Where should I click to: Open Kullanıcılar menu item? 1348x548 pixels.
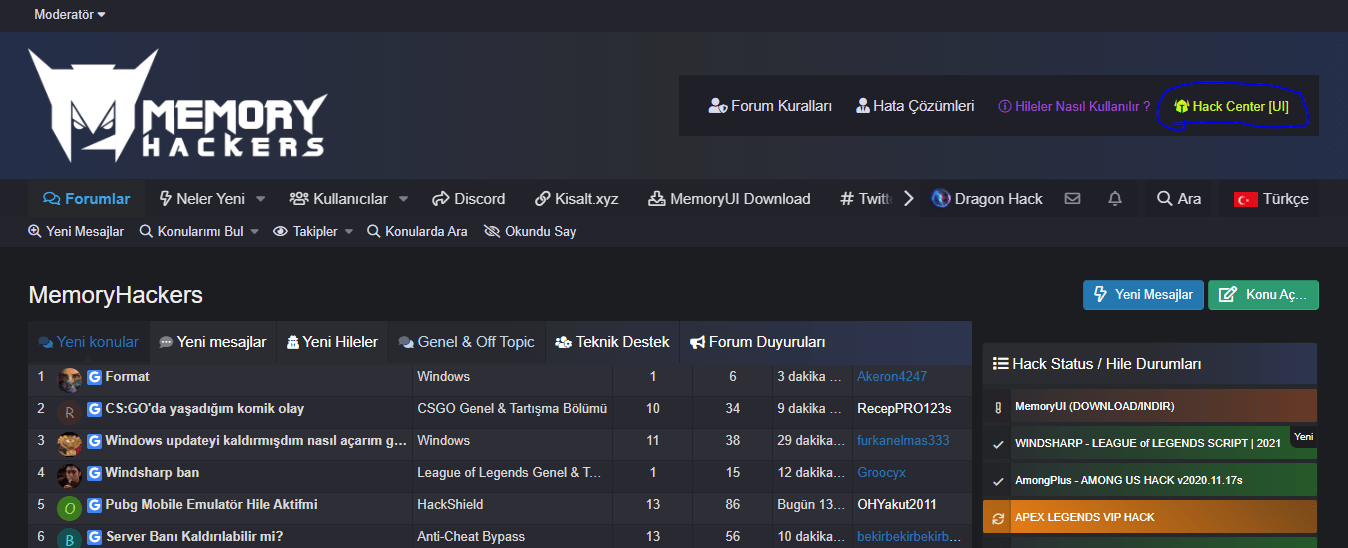coord(338,198)
